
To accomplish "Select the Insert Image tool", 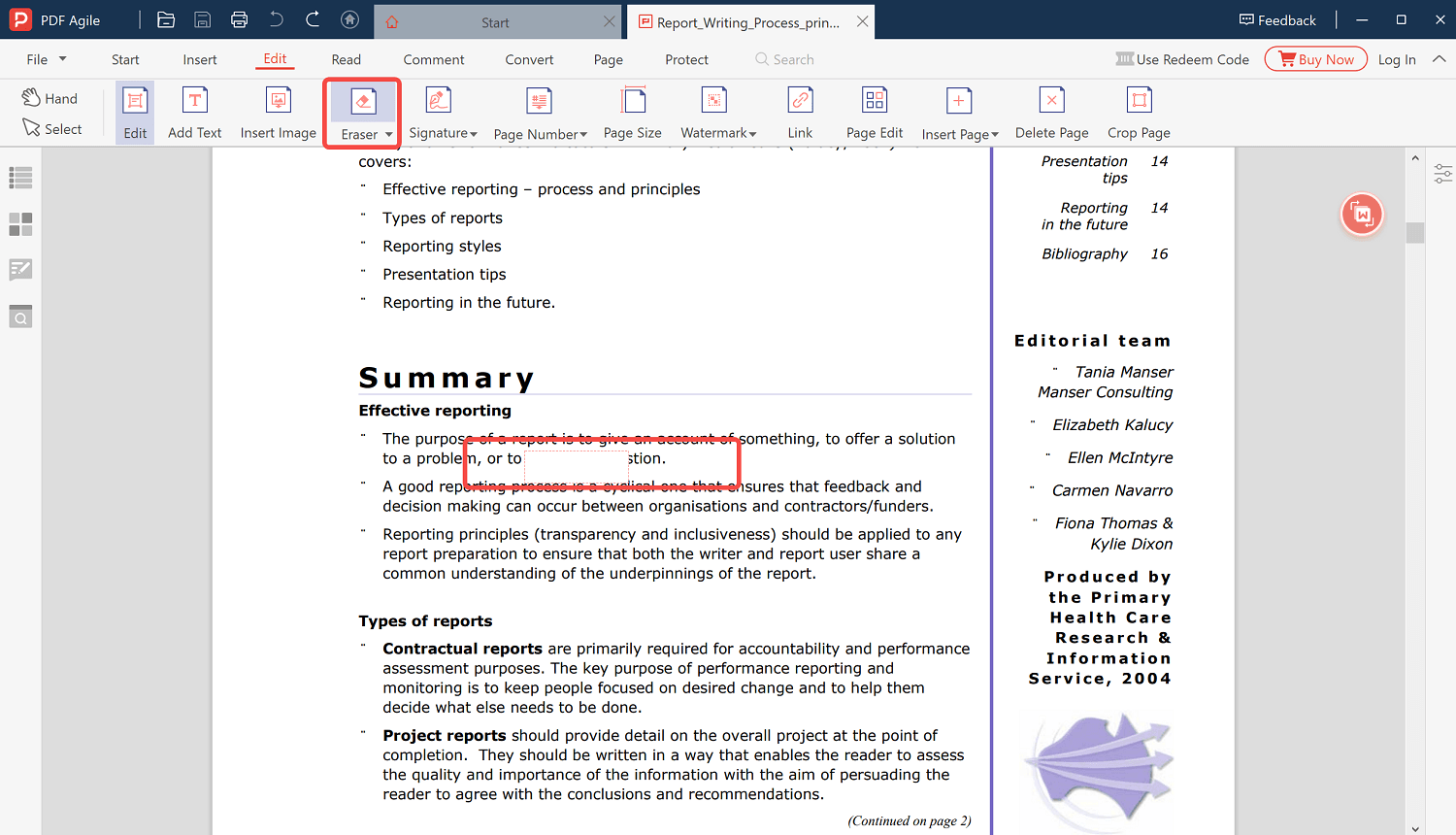I will click(278, 112).
